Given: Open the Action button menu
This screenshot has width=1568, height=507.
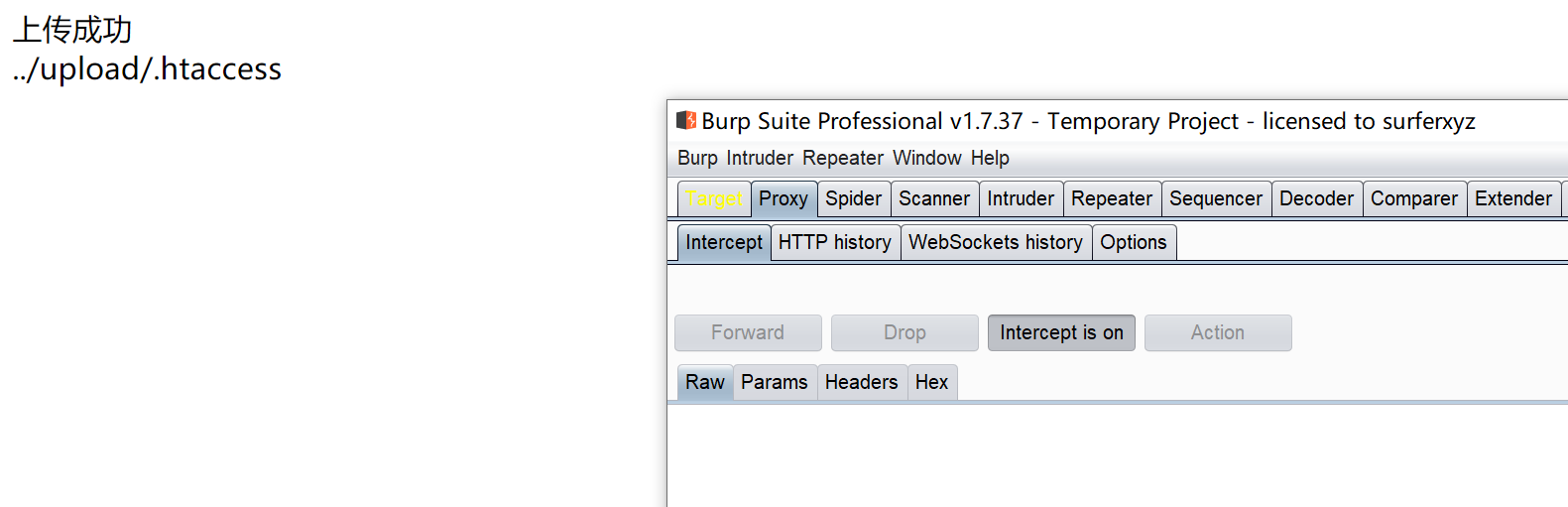Looking at the screenshot, I should coord(1218,332).
